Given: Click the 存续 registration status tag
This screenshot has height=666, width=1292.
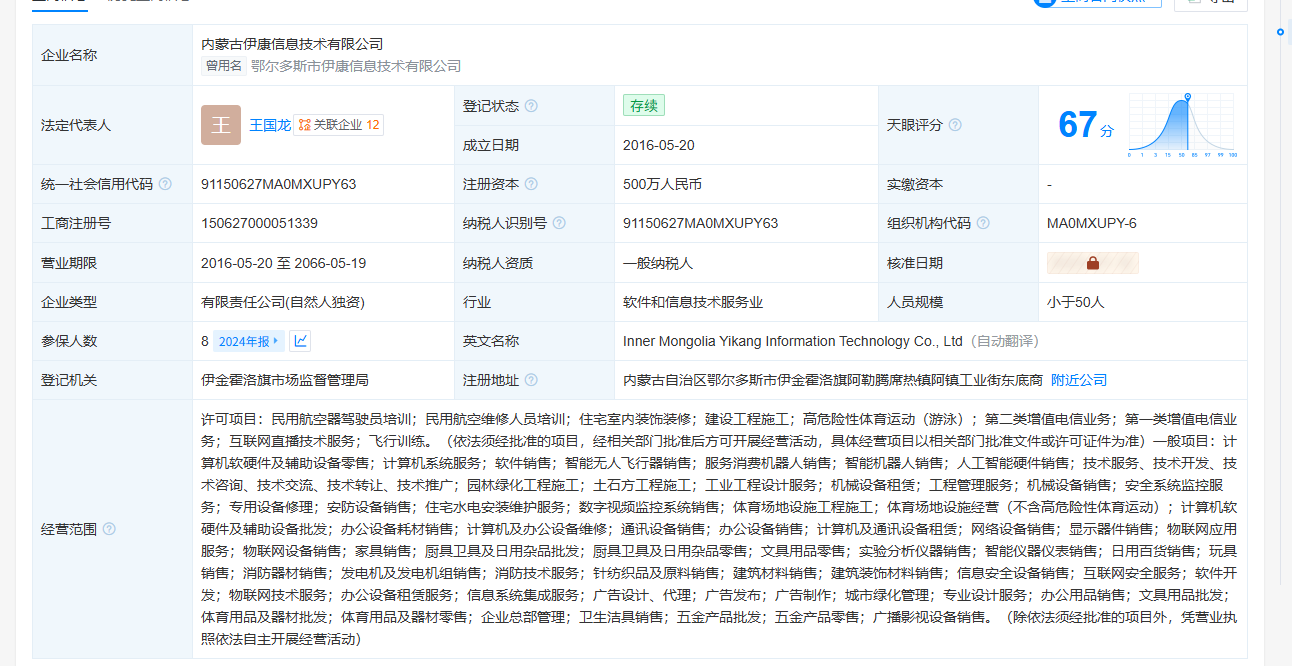Looking at the screenshot, I should click(x=643, y=105).
